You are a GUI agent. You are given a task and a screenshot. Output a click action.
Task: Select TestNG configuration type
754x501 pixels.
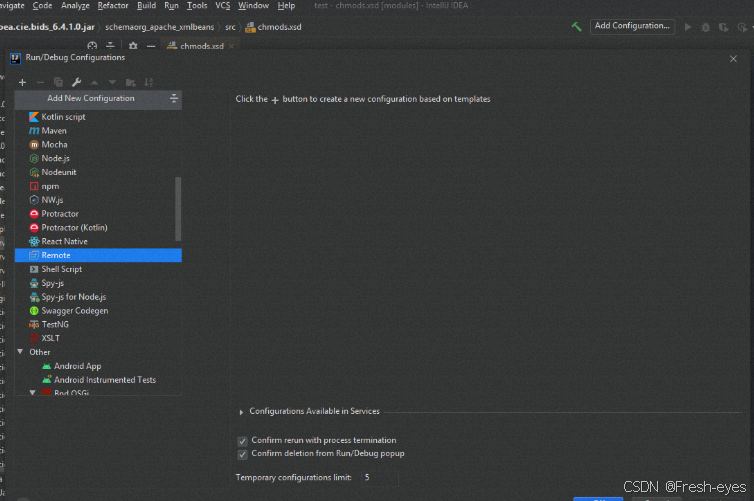click(98, 325)
